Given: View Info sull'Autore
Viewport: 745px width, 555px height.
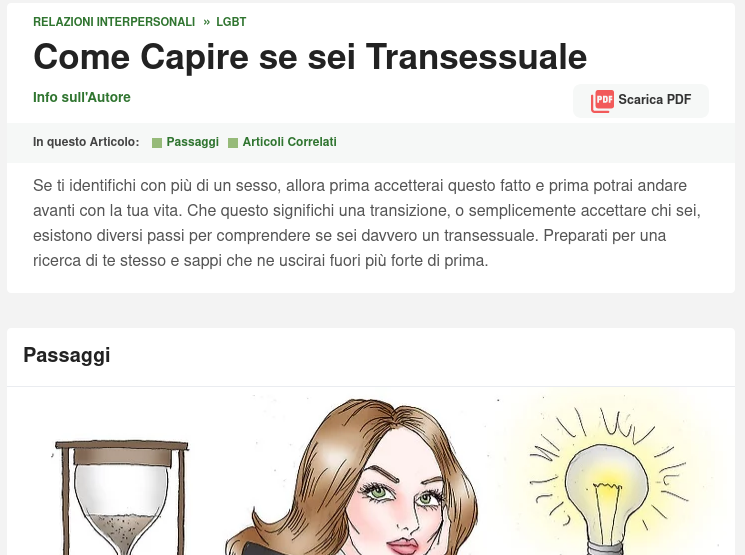Looking at the screenshot, I should pyautogui.click(x=82, y=97).
